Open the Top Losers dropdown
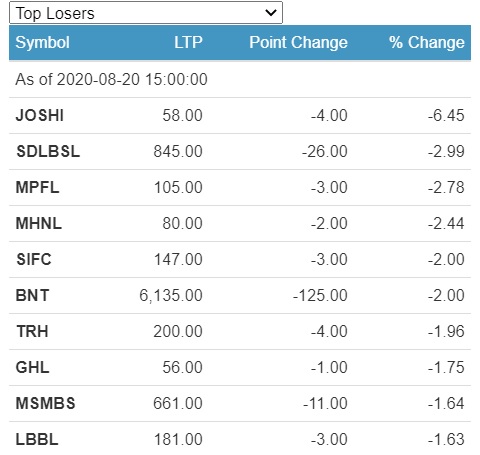Image resolution: width=480 pixels, height=455 pixels. [146, 13]
